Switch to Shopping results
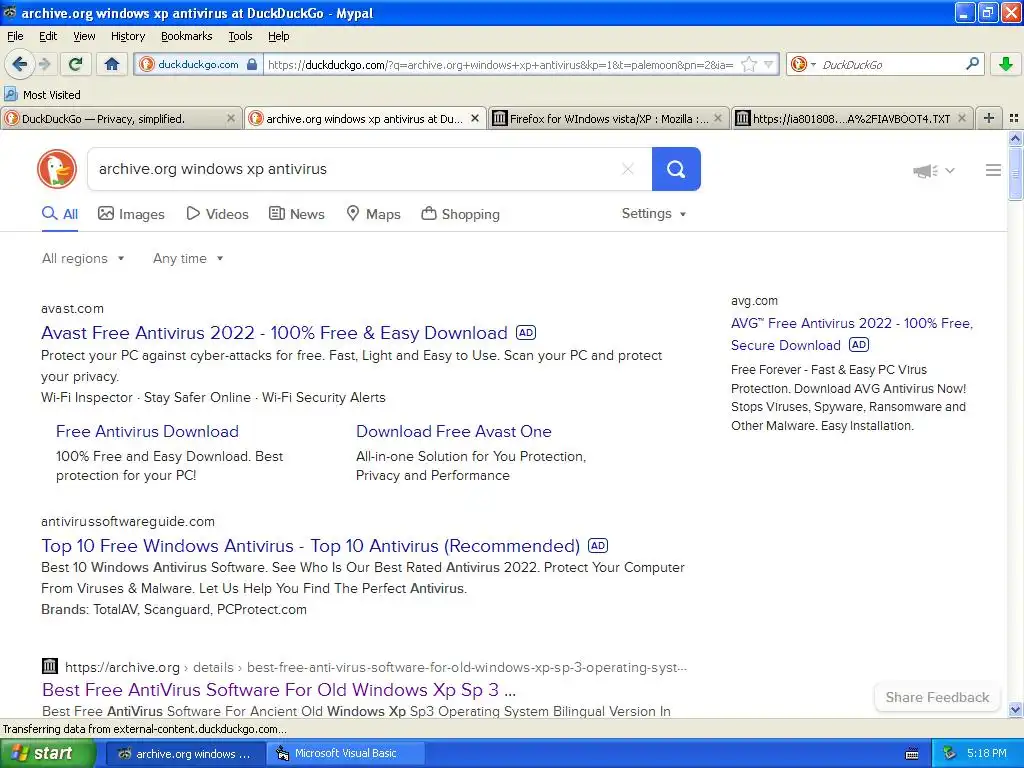Viewport: 1024px width, 768px height. point(460,214)
